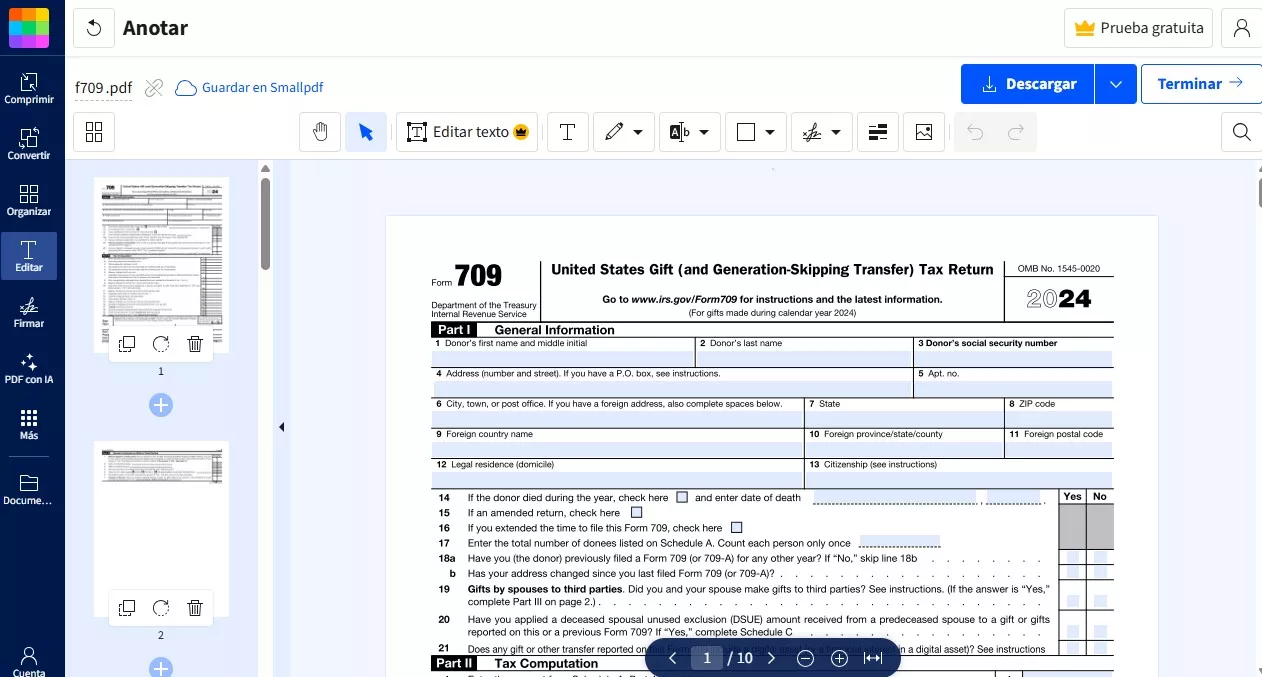This screenshot has width=1262, height=677.
Task: Click the thumbnail panel vertical scrollbar
Action: [266, 223]
